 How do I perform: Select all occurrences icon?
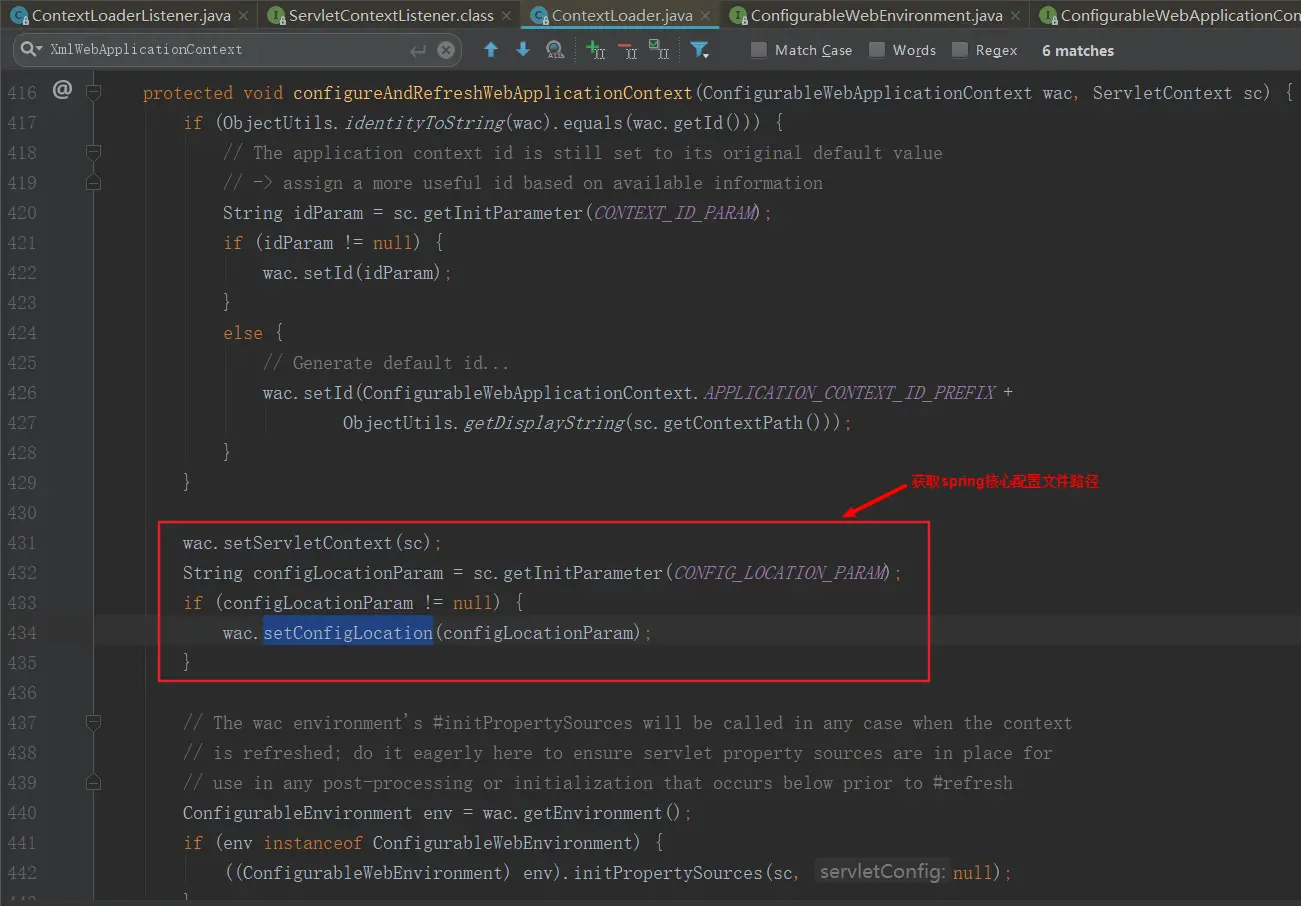[659, 50]
